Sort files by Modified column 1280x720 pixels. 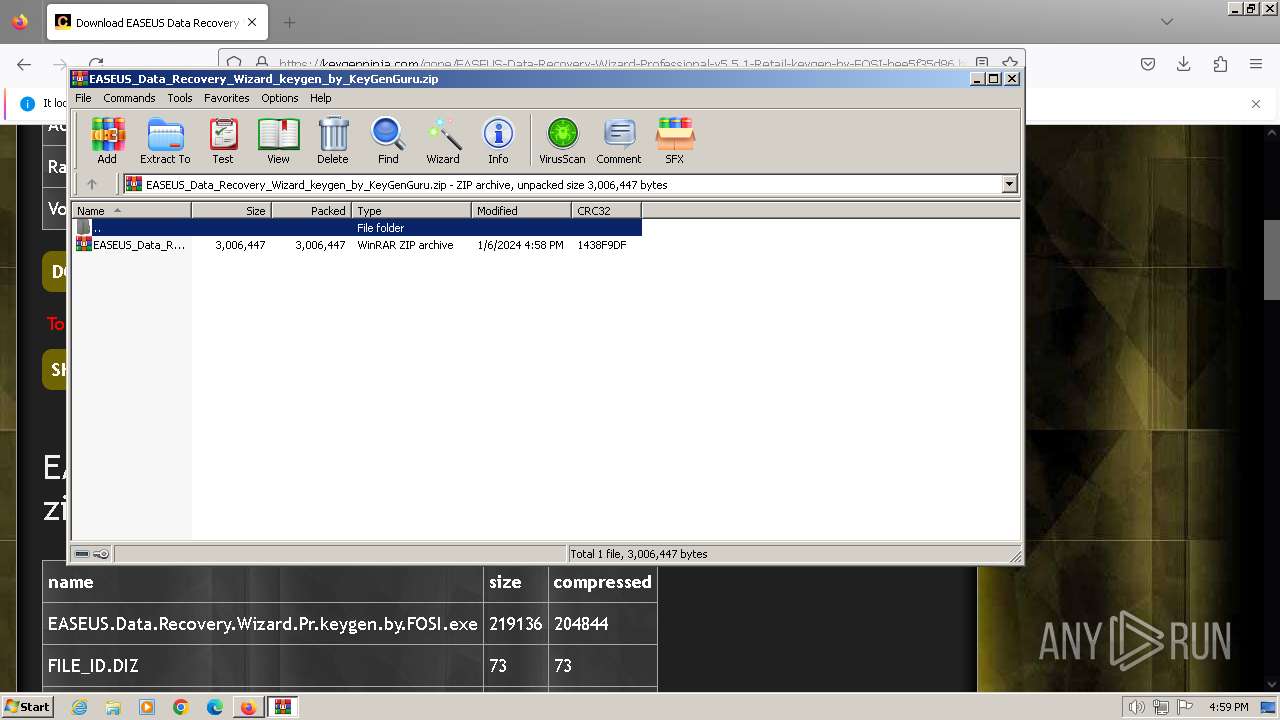(521, 210)
